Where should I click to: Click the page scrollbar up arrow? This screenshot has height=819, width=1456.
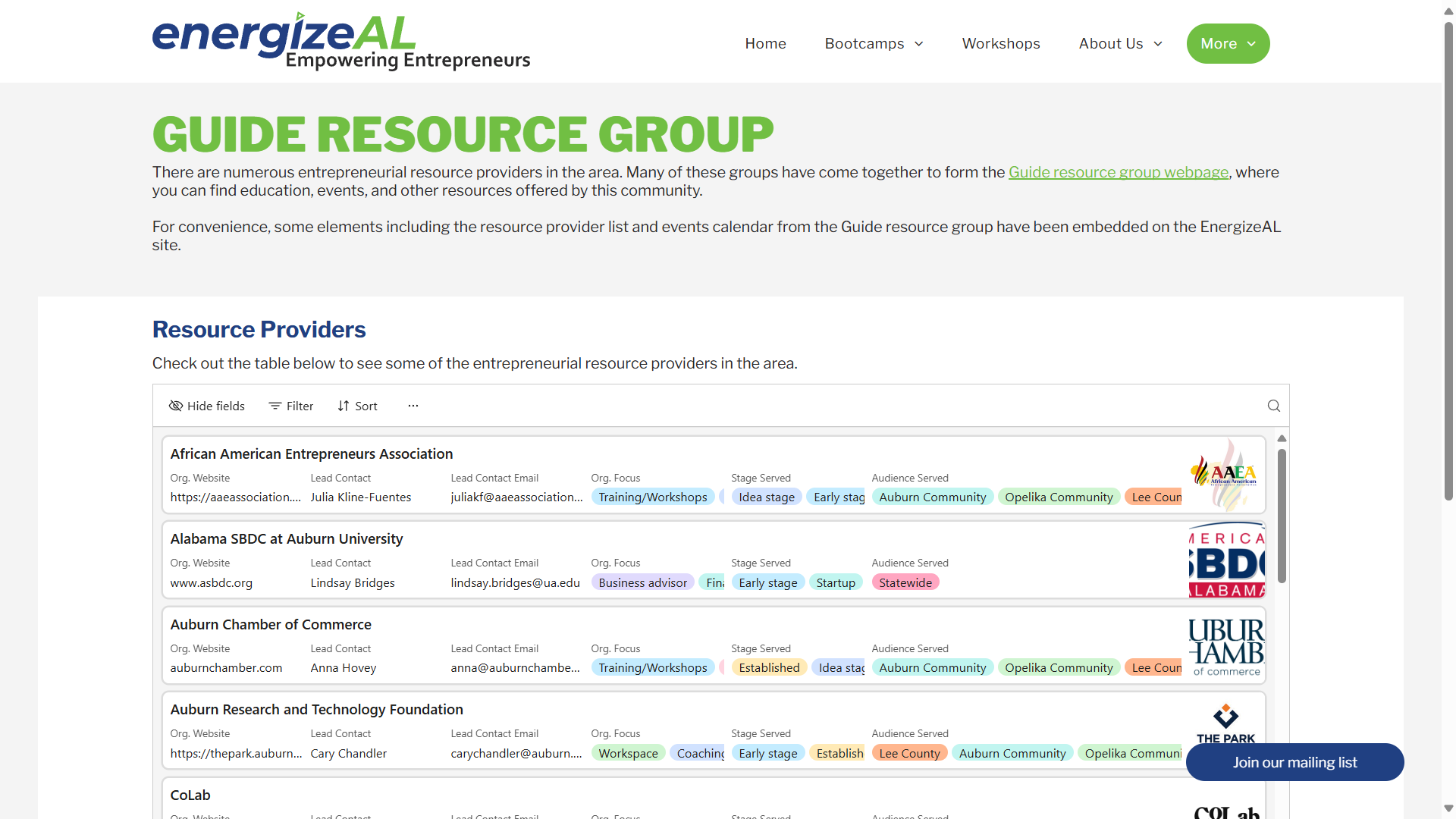coord(1448,11)
